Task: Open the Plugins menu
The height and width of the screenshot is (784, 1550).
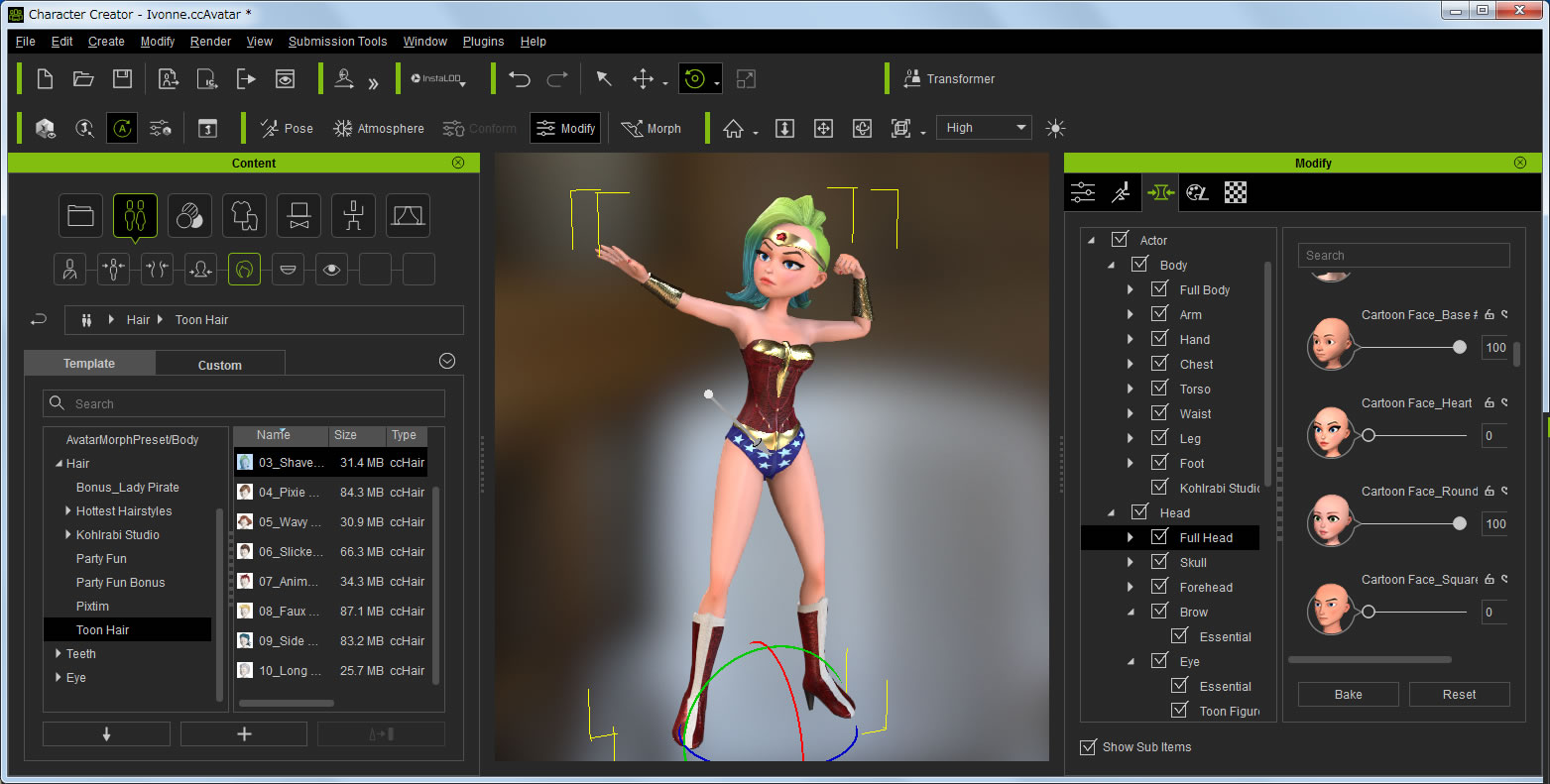Action: pos(483,42)
